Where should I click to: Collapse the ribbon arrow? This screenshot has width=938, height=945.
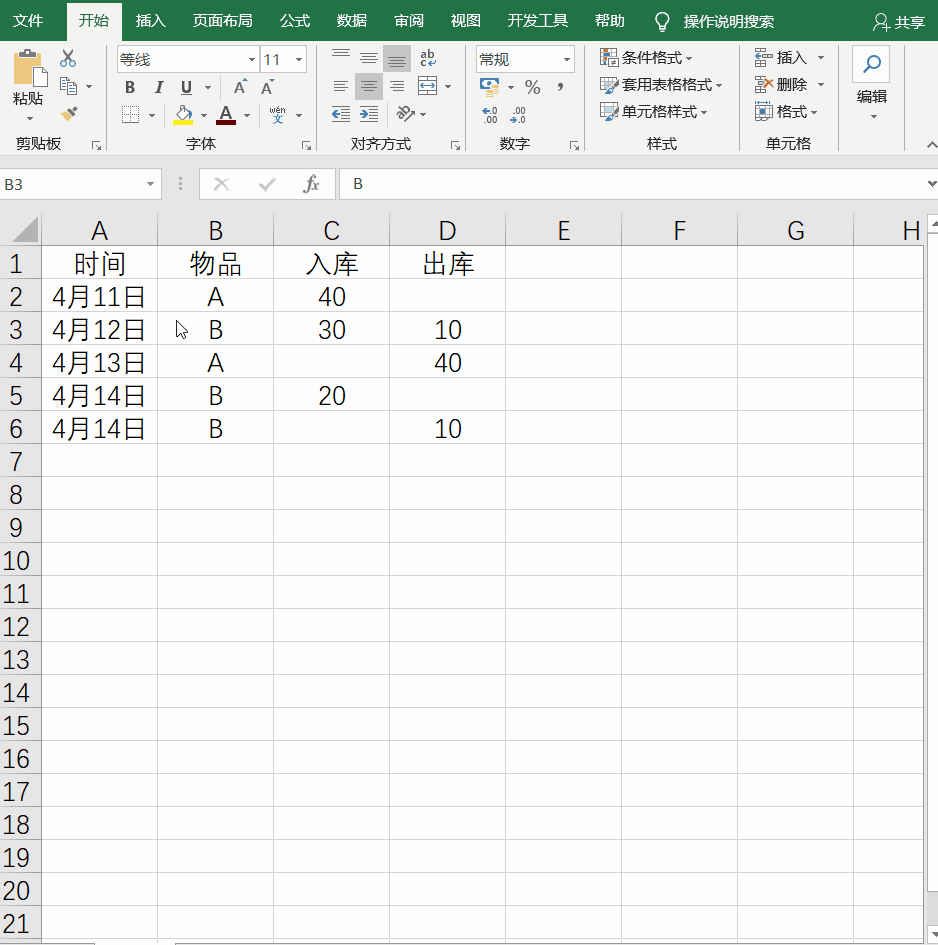931,145
